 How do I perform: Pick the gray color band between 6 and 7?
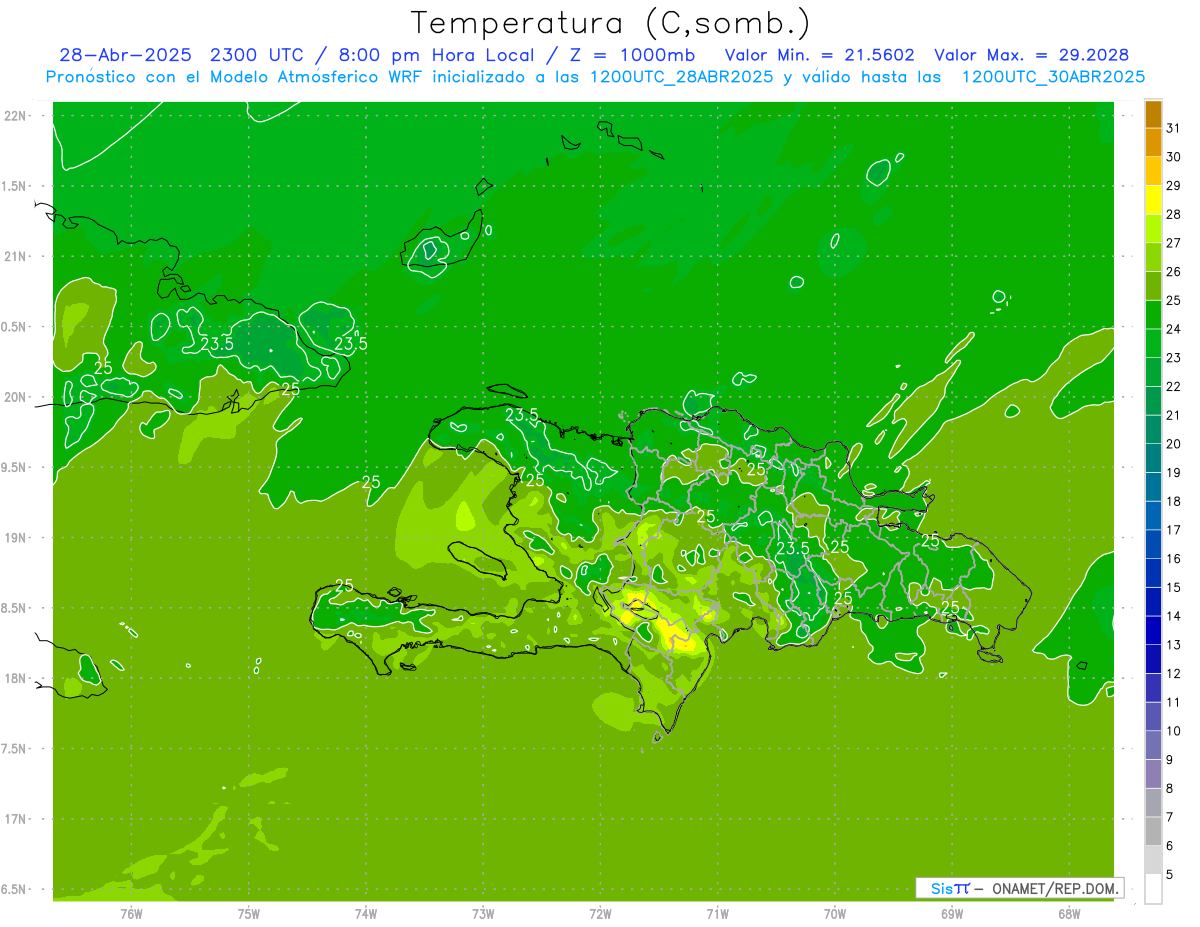pos(1153,831)
